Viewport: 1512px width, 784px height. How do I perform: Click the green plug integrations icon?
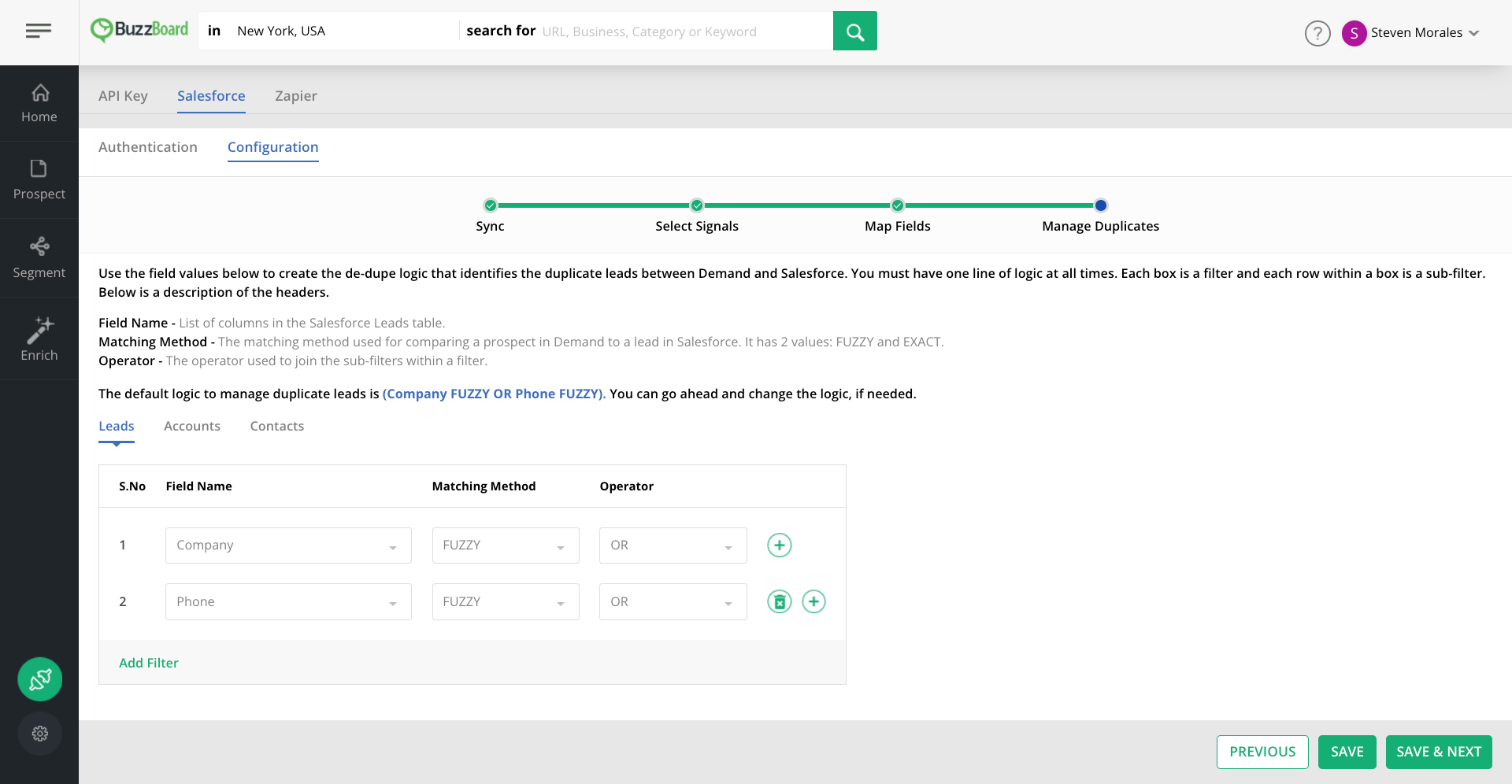point(40,679)
